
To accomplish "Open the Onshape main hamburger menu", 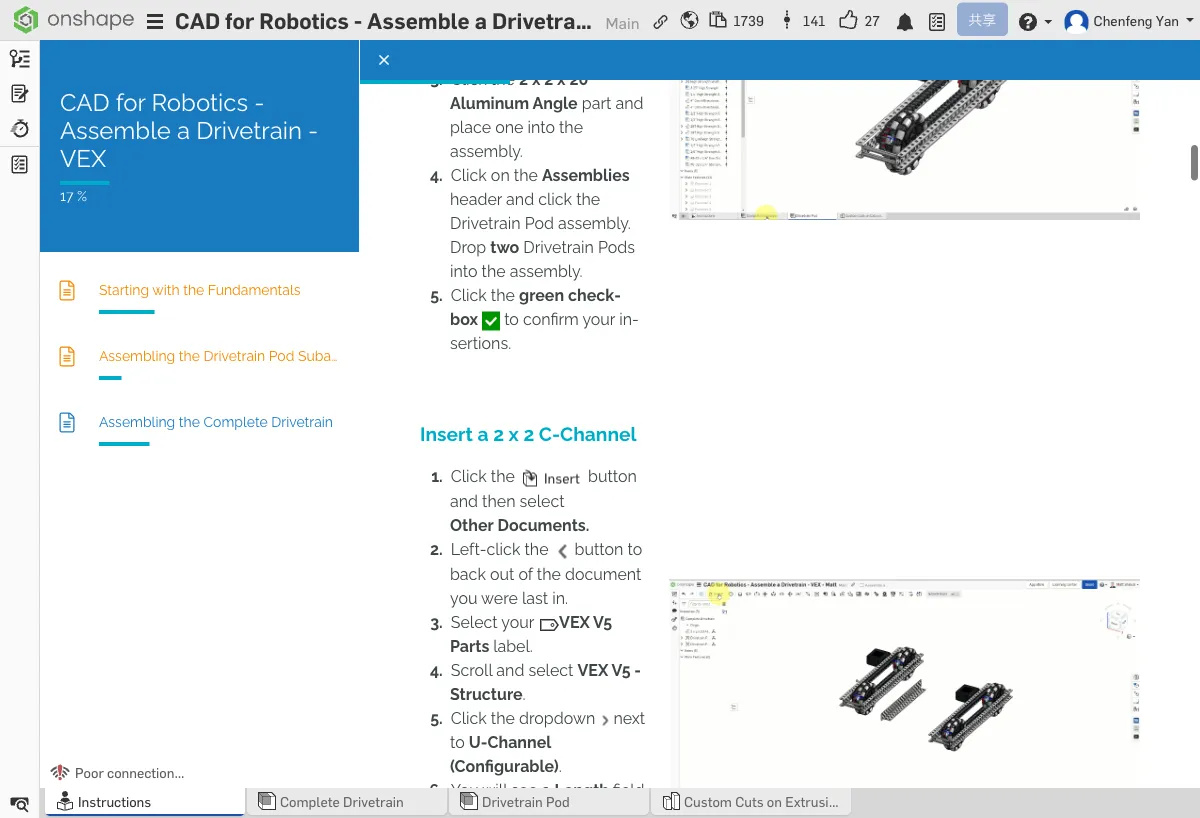I will coord(155,21).
